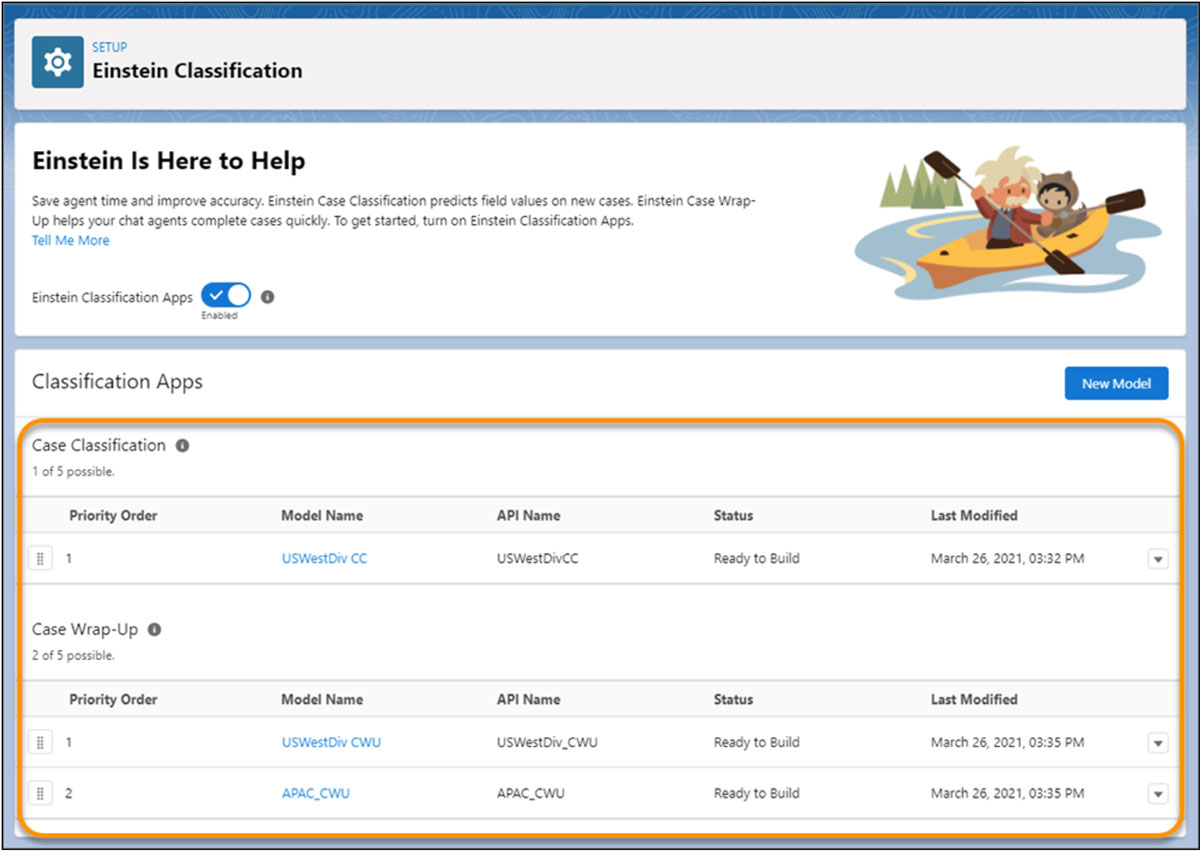
Task: Open the APAC_CWU model link
Action: click(x=315, y=794)
